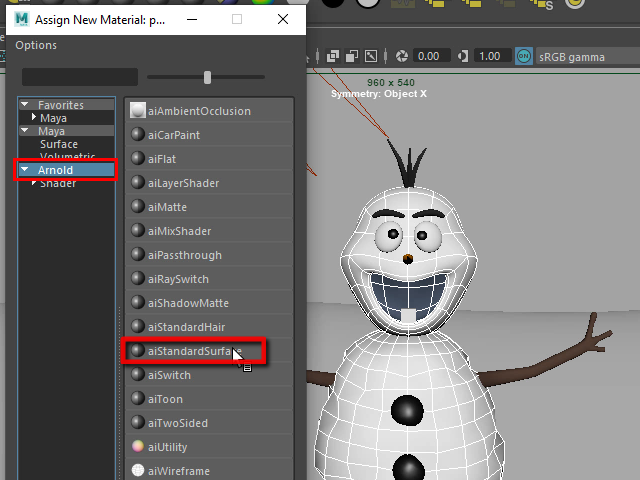Click the material search filter field

point(80,77)
